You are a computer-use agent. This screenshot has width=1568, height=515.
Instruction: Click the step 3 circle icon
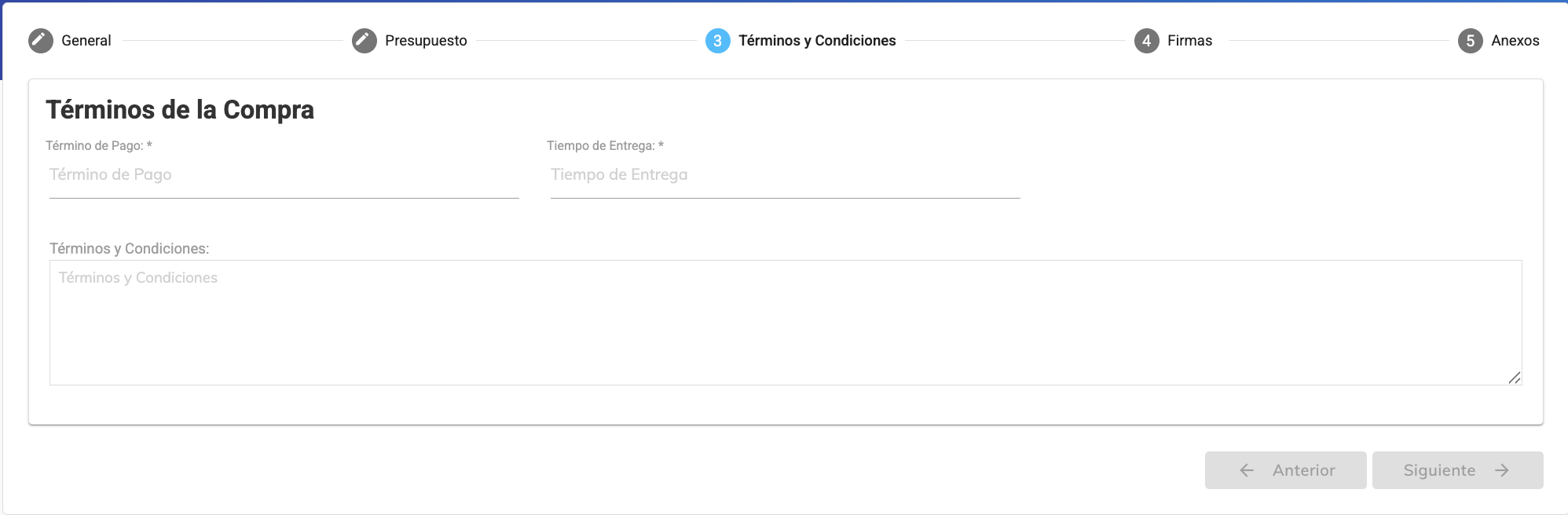tap(718, 41)
